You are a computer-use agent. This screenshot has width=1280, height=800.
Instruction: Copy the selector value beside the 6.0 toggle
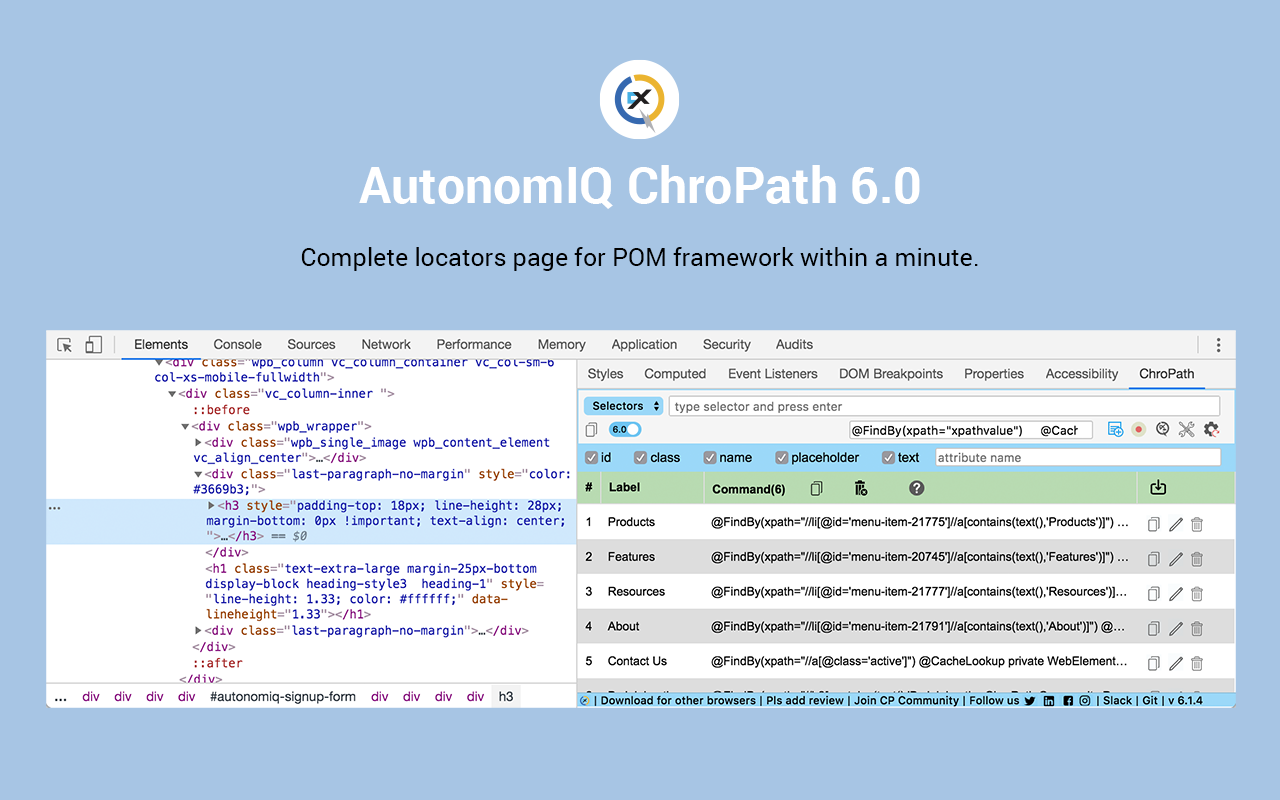coord(591,430)
